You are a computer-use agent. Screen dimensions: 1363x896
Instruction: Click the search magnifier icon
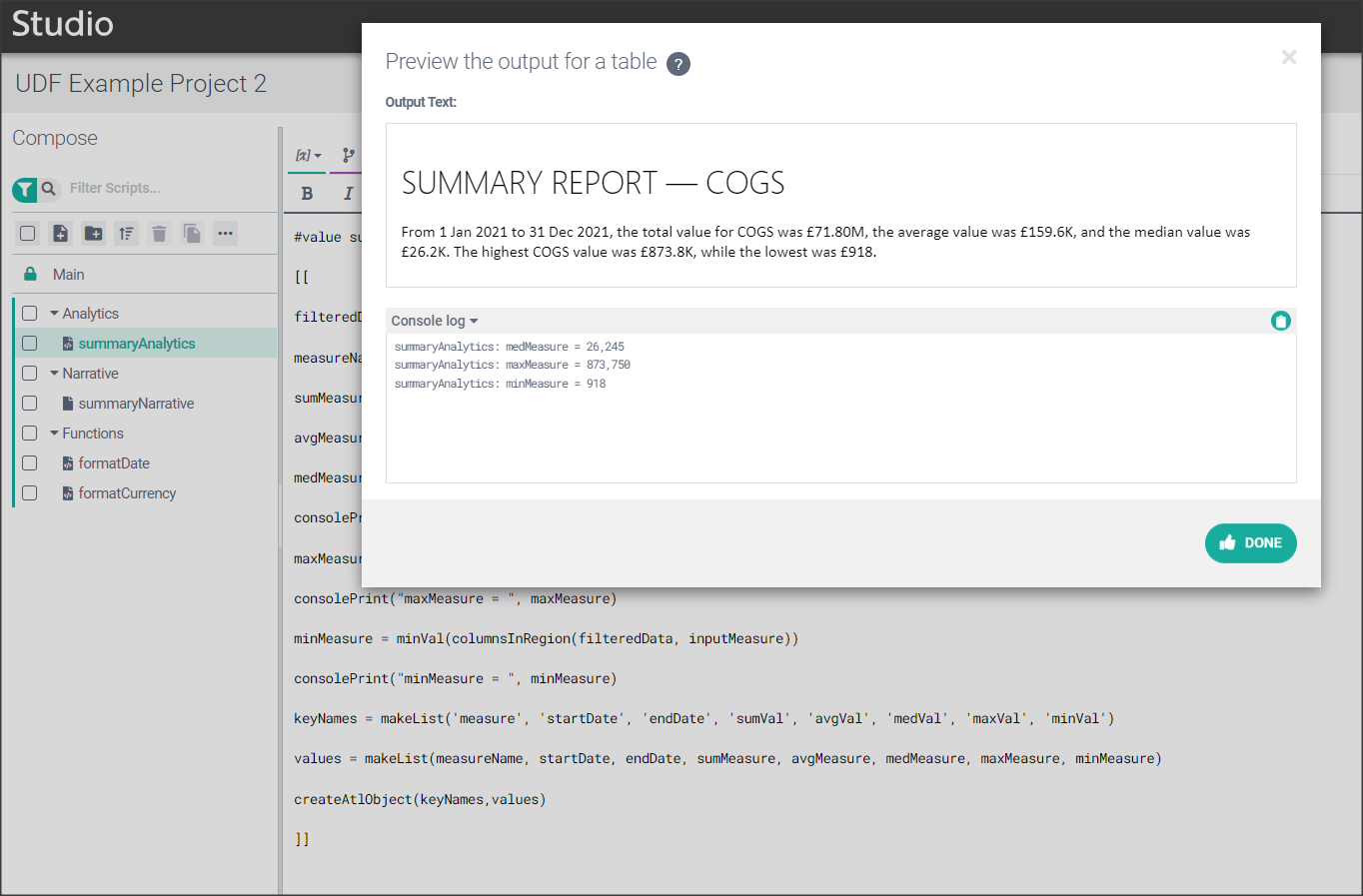pyautogui.click(x=48, y=189)
